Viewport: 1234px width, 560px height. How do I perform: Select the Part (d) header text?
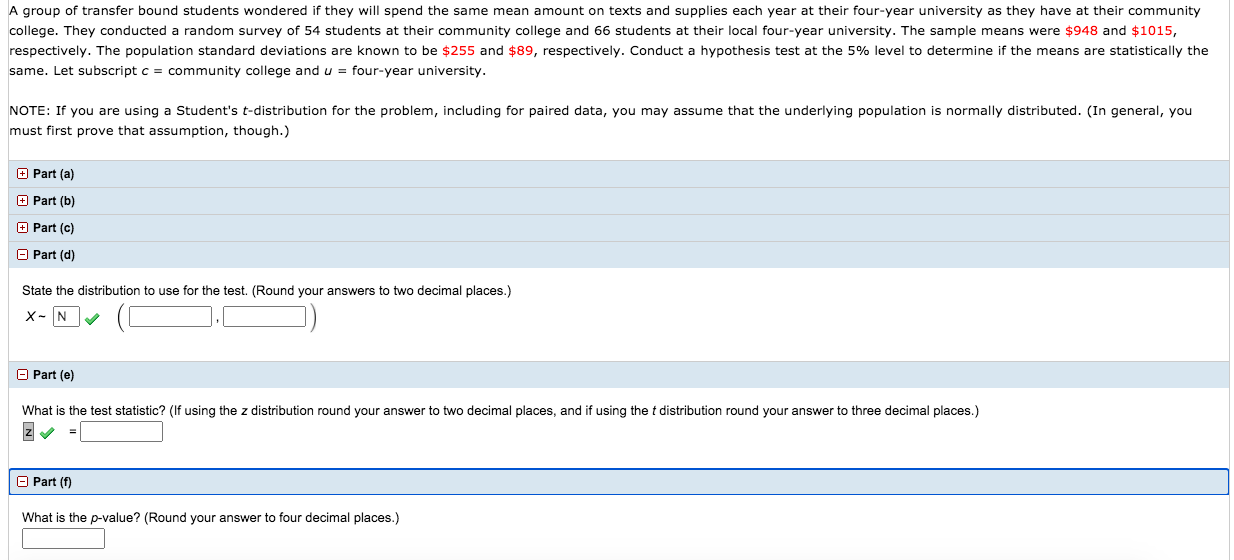[x=54, y=255]
